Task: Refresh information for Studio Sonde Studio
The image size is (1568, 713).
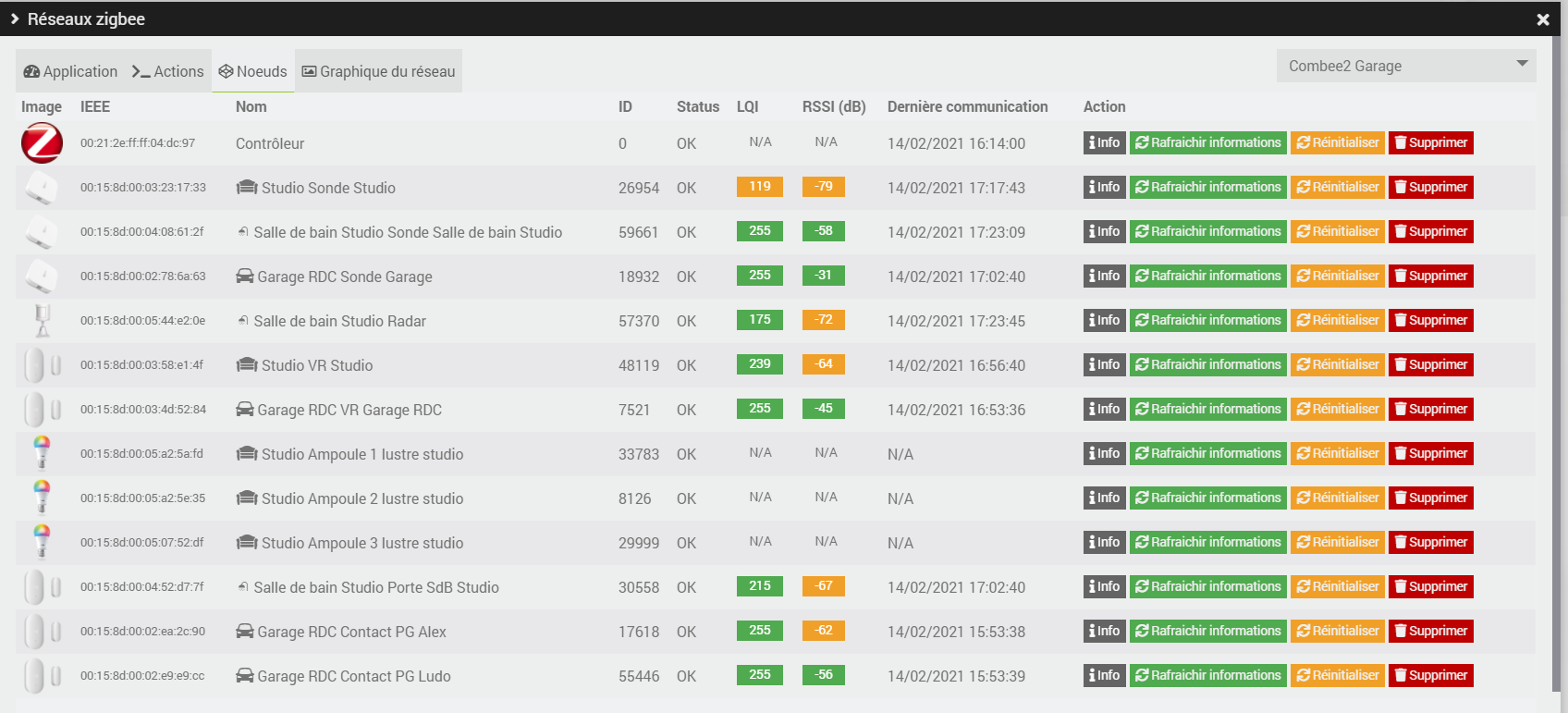Action: click(1208, 187)
